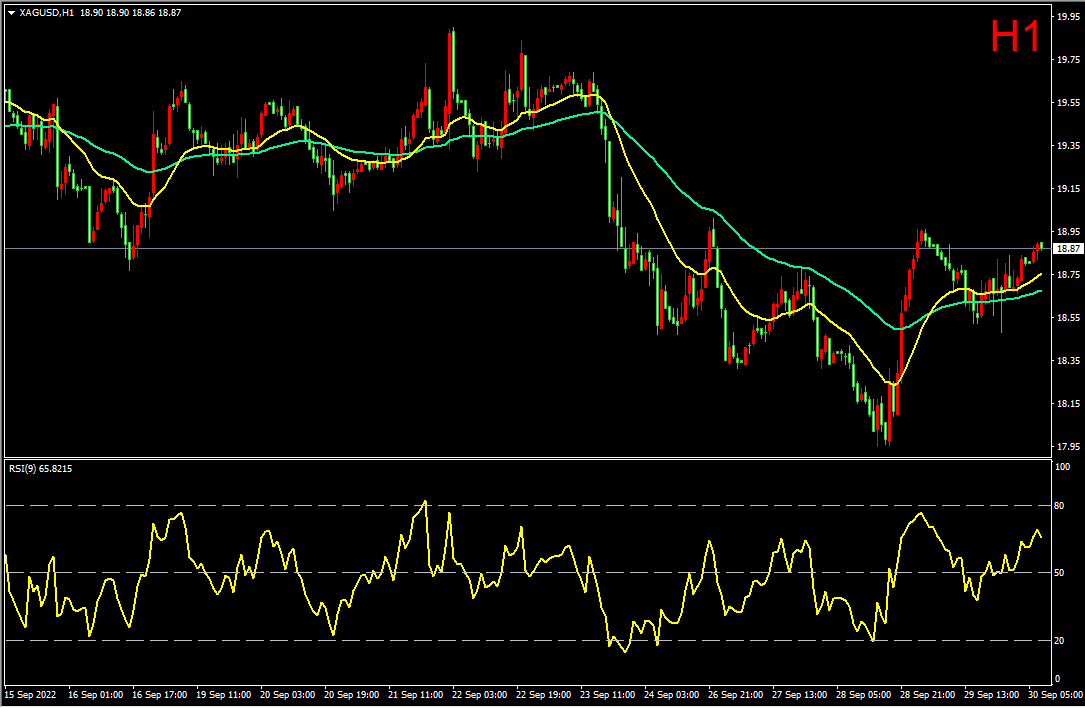The image size is (1085, 708).
Task: Click the 18.15 price axis label
Action: click(1068, 403)
